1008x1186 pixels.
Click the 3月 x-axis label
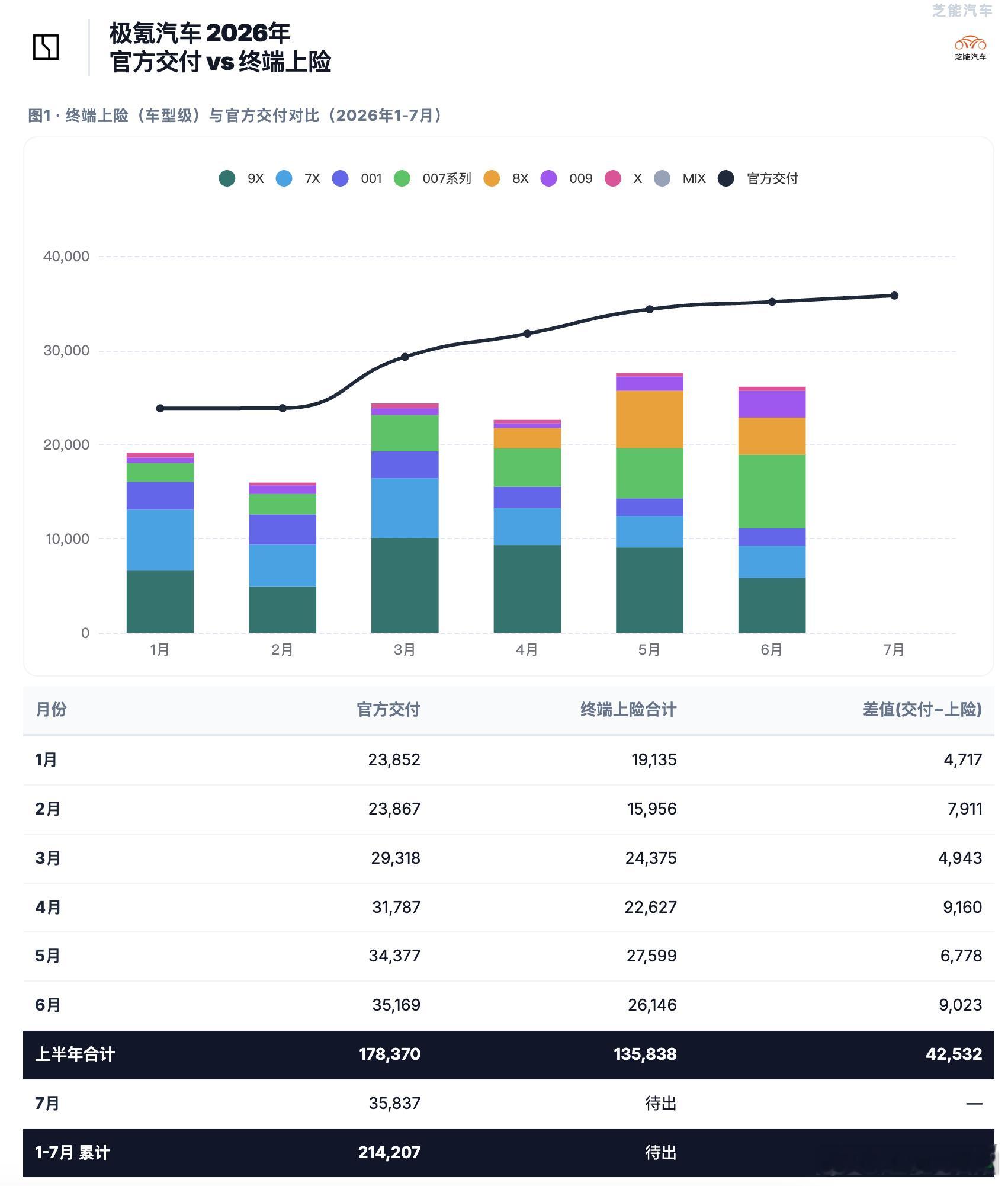[x=405, y=650]
